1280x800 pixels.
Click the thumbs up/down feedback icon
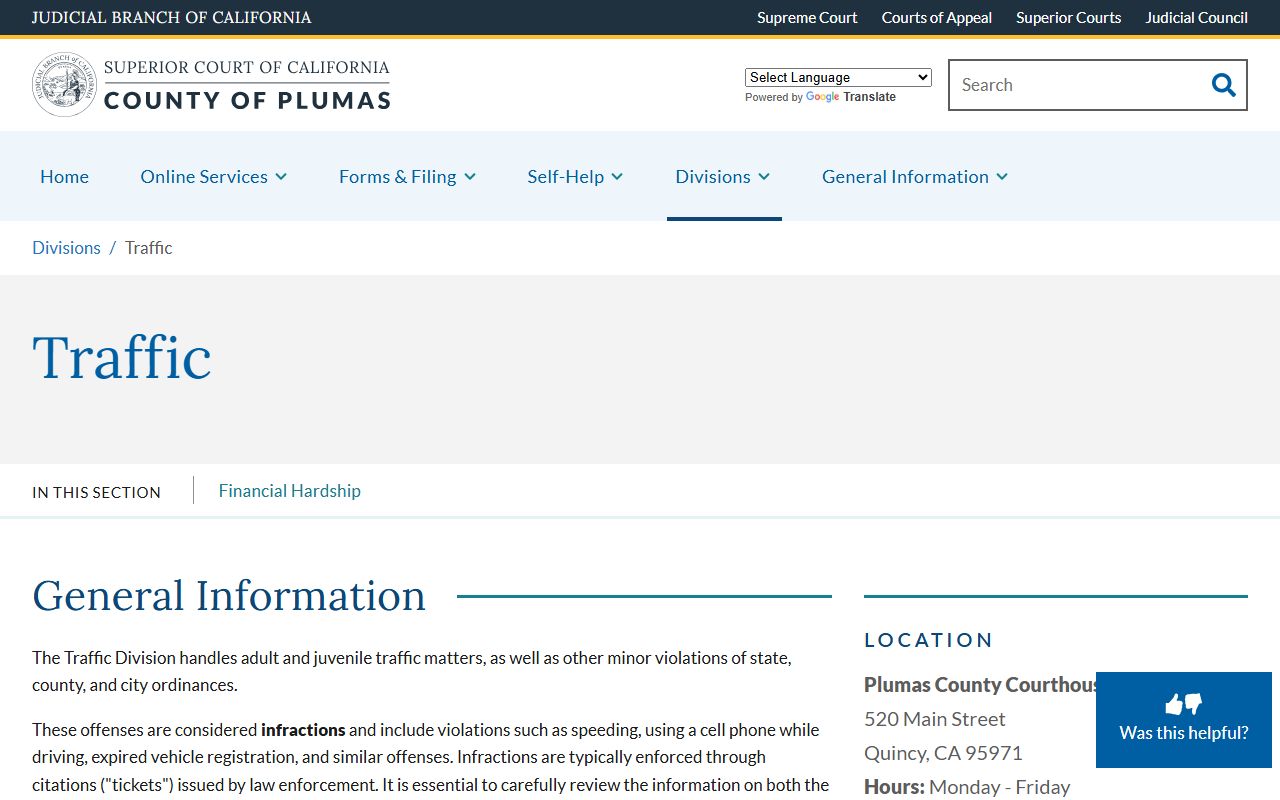pos(1184,704)
